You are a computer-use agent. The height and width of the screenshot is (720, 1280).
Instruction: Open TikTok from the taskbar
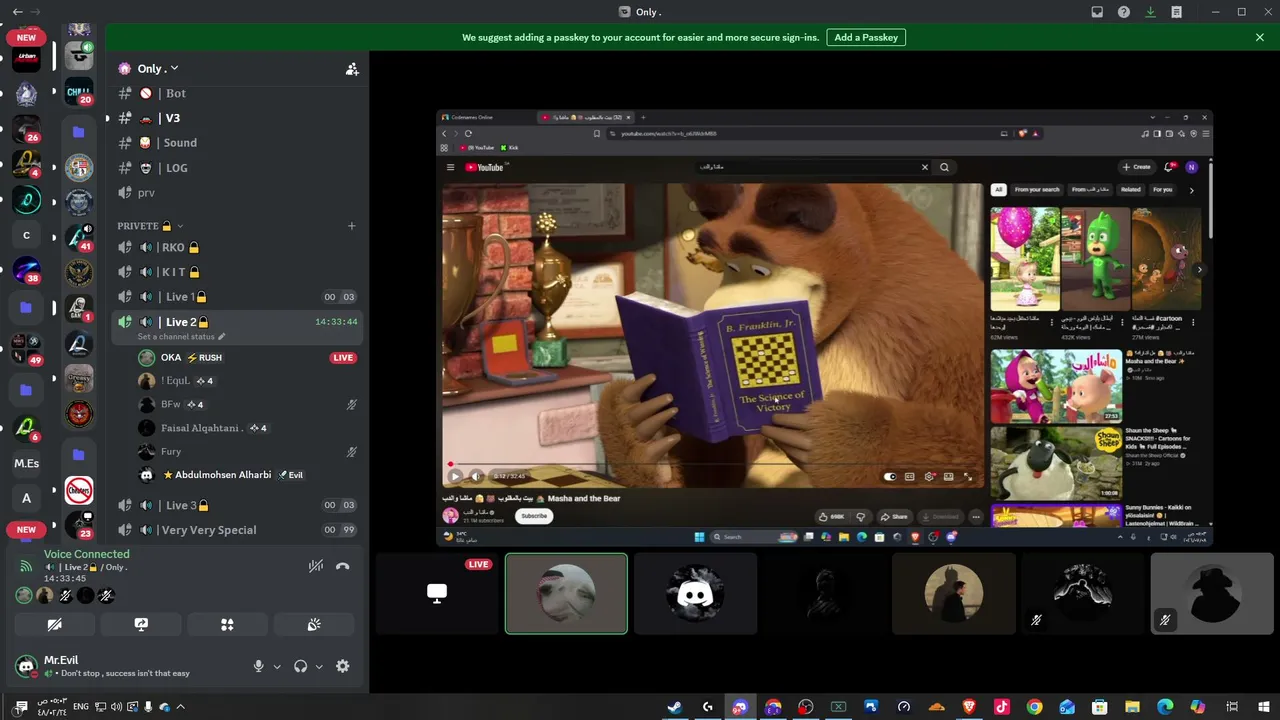1002,707
